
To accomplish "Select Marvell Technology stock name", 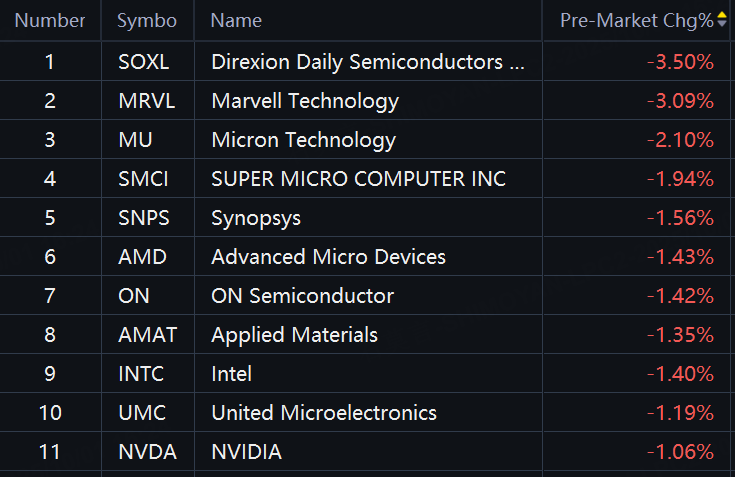I will pyautogui.click(x=305, y=101).
